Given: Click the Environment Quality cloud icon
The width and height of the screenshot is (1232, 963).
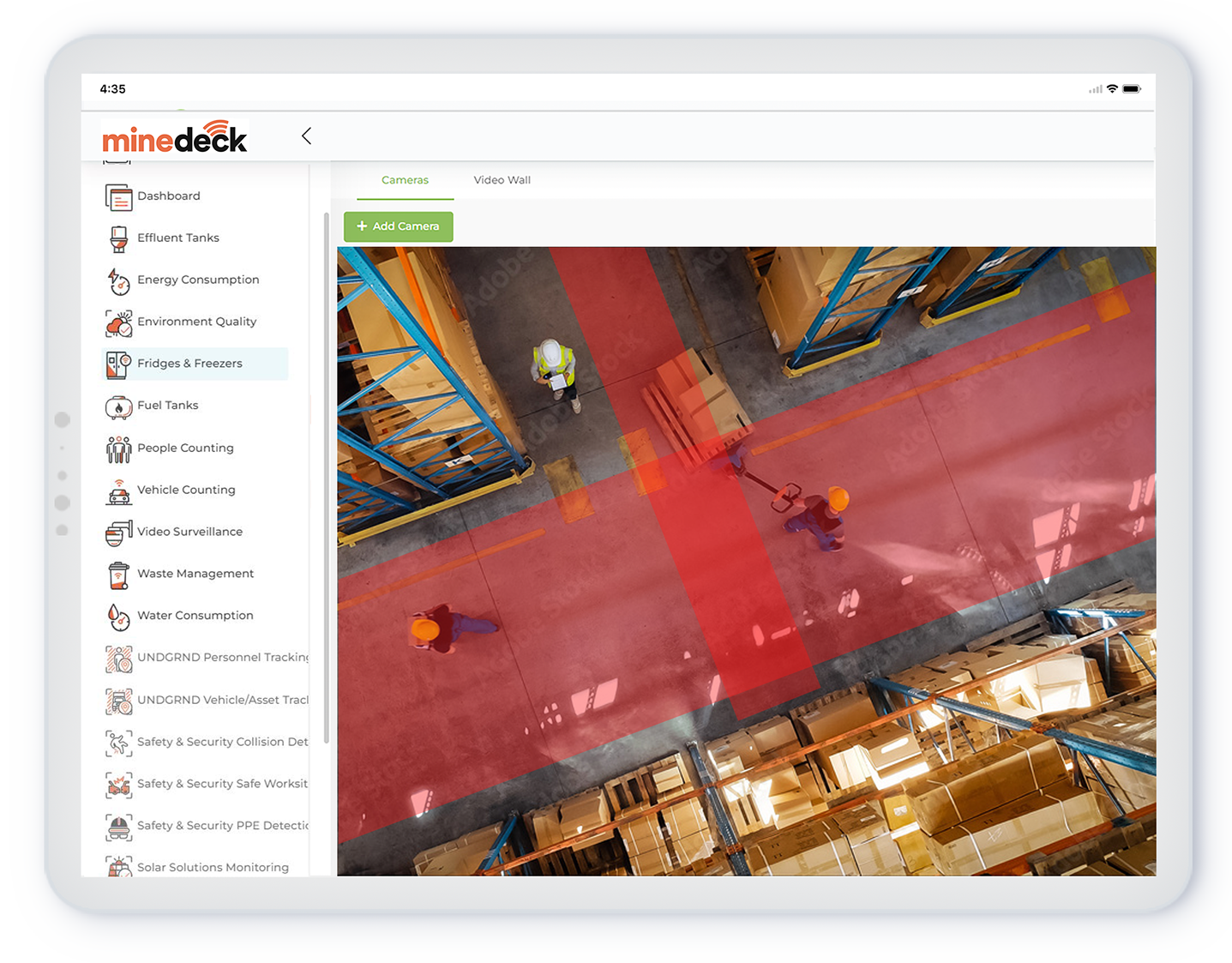Looking at the screenshot, I should tap(118, 322).
